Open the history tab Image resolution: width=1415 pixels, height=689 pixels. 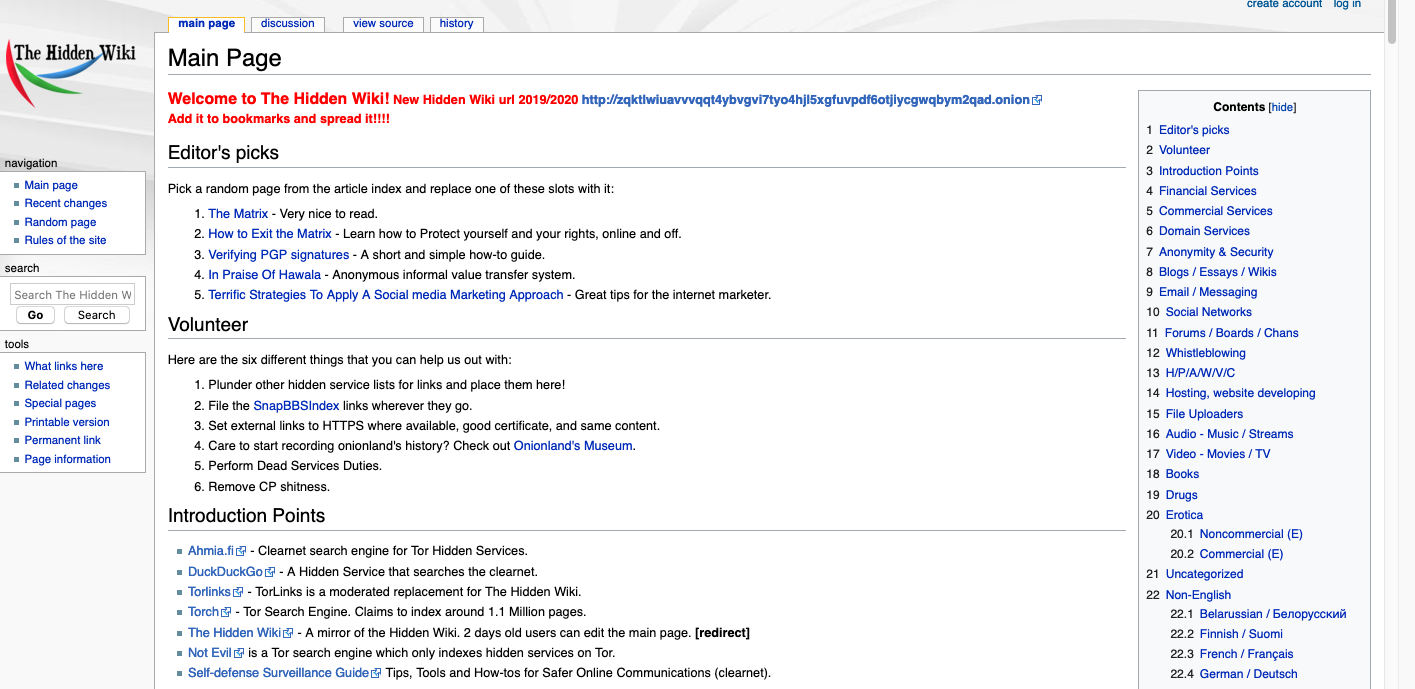tap(456, 23)
